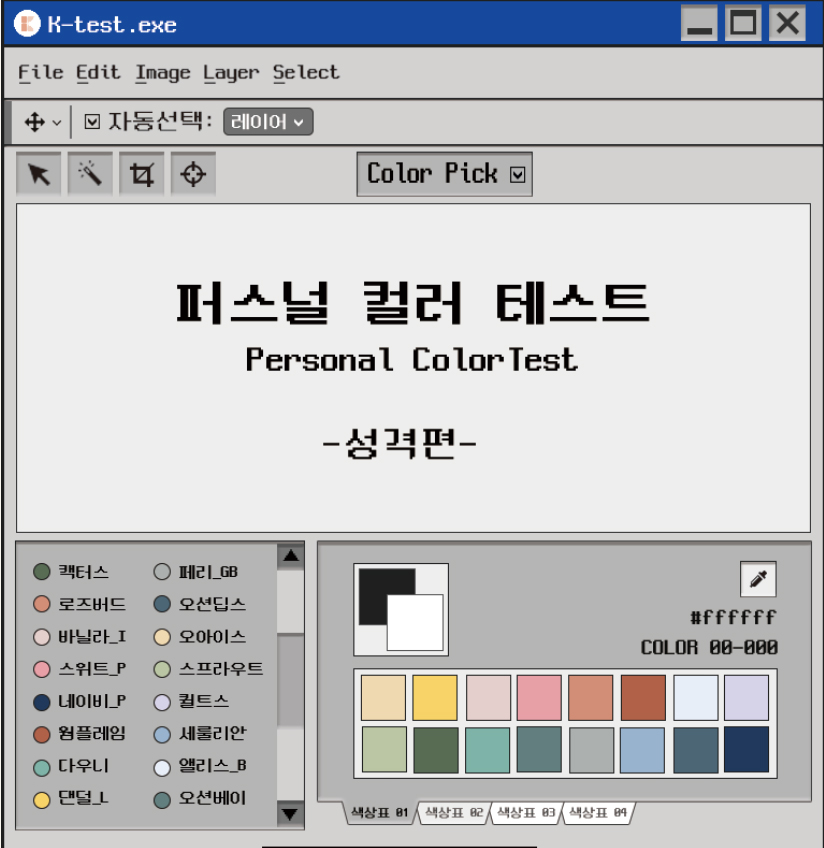The height and width of the screenshot is (848, 824).
Task: Click the COLOR 00-000 code text
Action: (709, 647)
